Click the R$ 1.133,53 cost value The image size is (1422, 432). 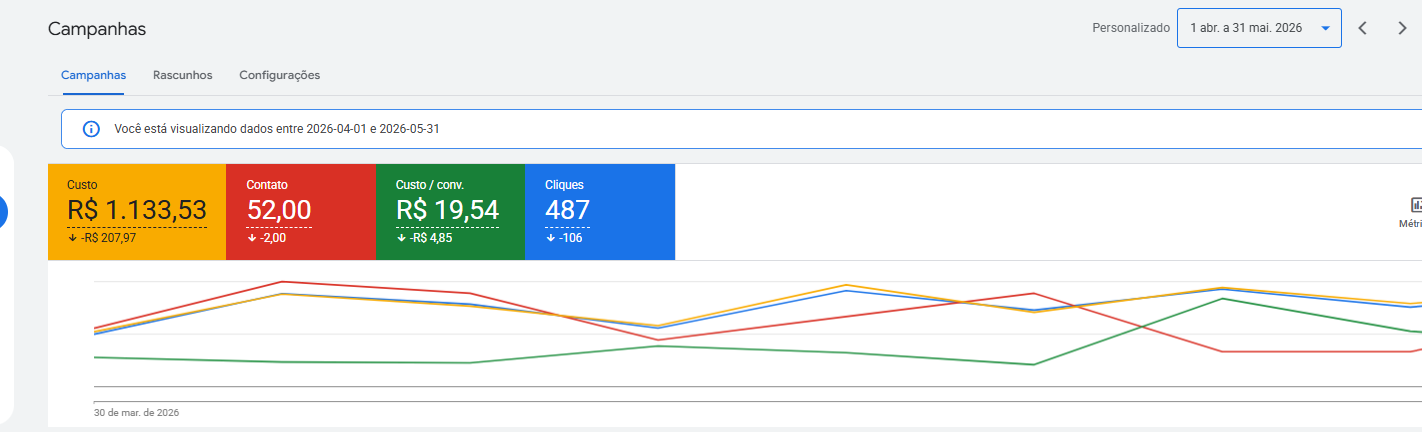coord(137,210)
